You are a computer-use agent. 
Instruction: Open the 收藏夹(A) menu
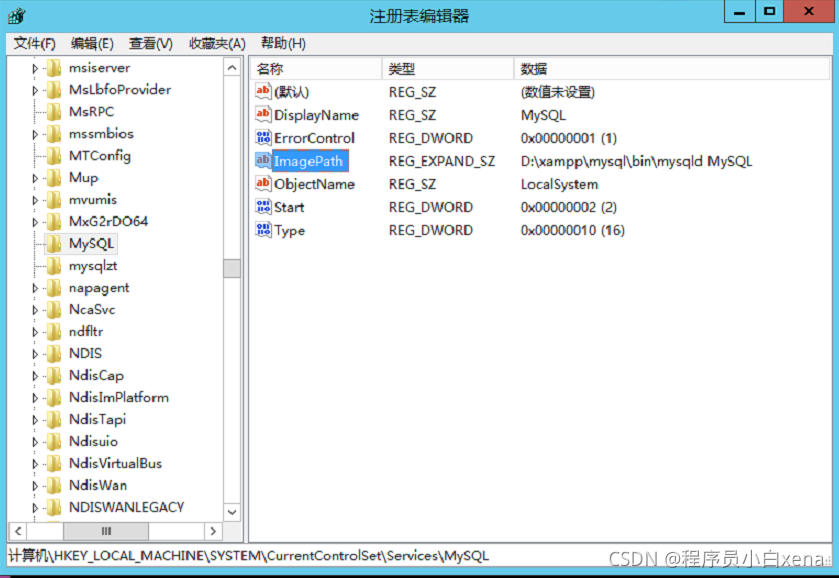point(217,43)
